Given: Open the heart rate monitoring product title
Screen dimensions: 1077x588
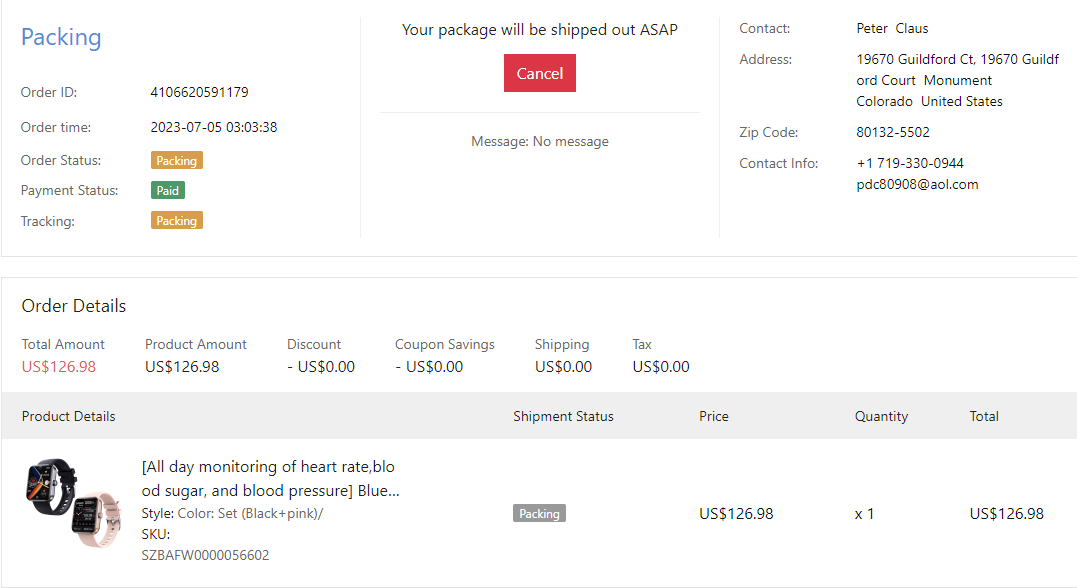Looking at the screenshot, I should [270, 479].
